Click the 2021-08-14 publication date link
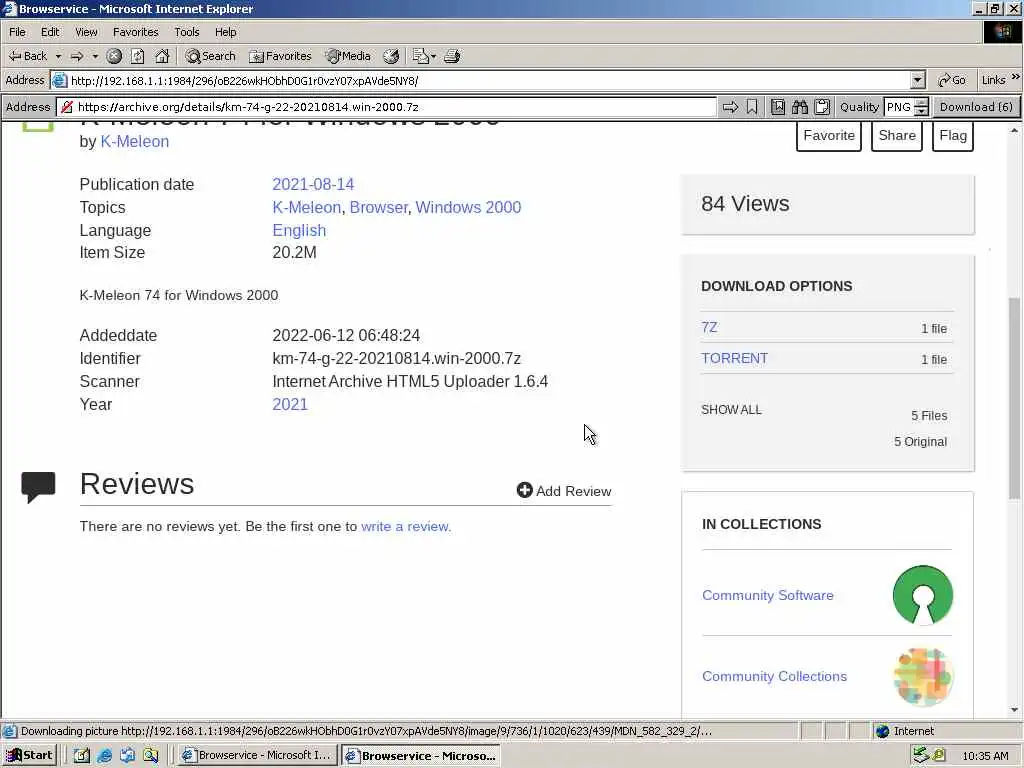Viewport: 1024px width, 768px height. tap(313, 185)
